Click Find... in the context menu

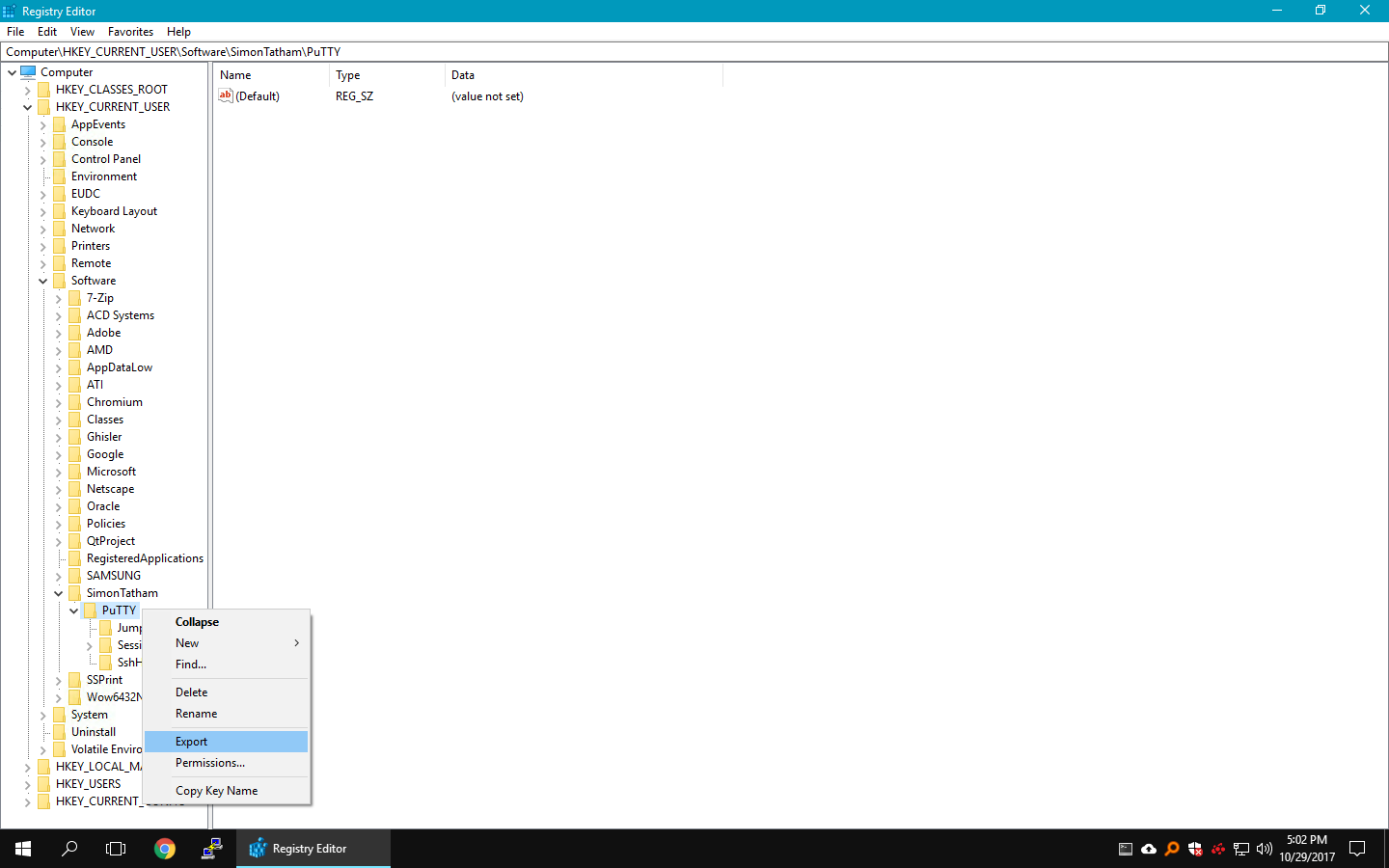[x=226, y=665]
